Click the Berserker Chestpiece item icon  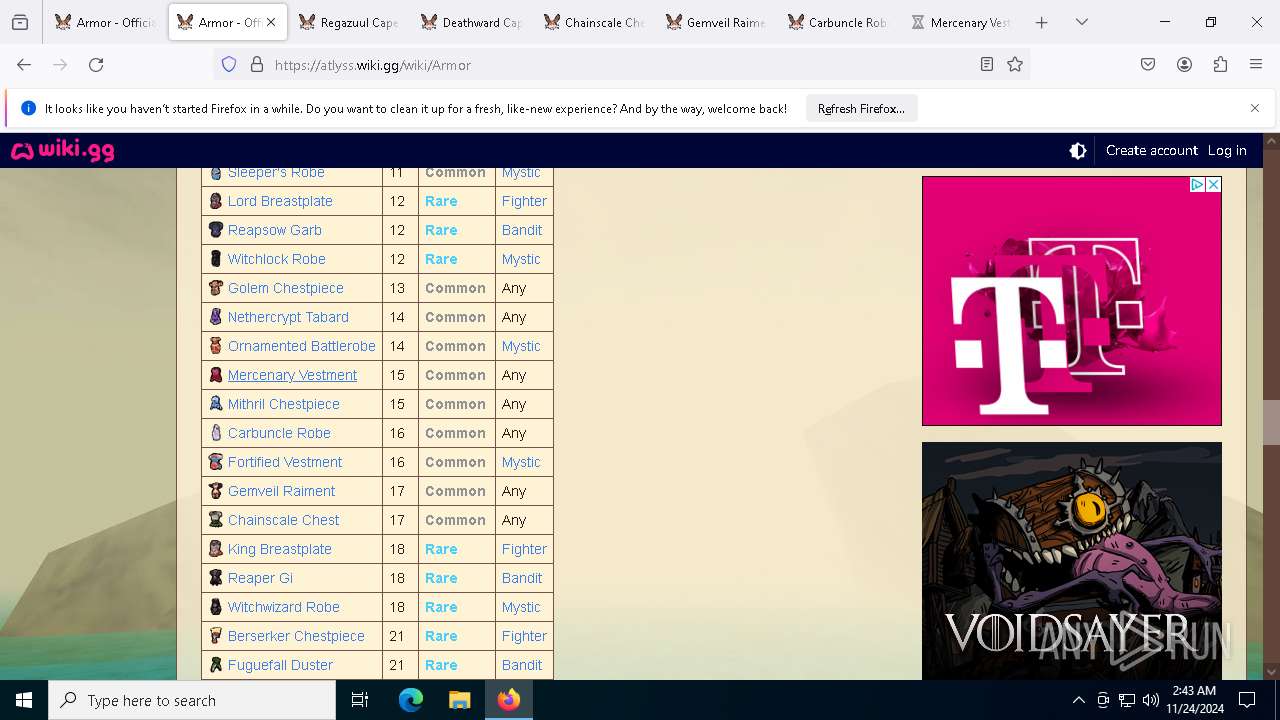[x=215, y=636]
